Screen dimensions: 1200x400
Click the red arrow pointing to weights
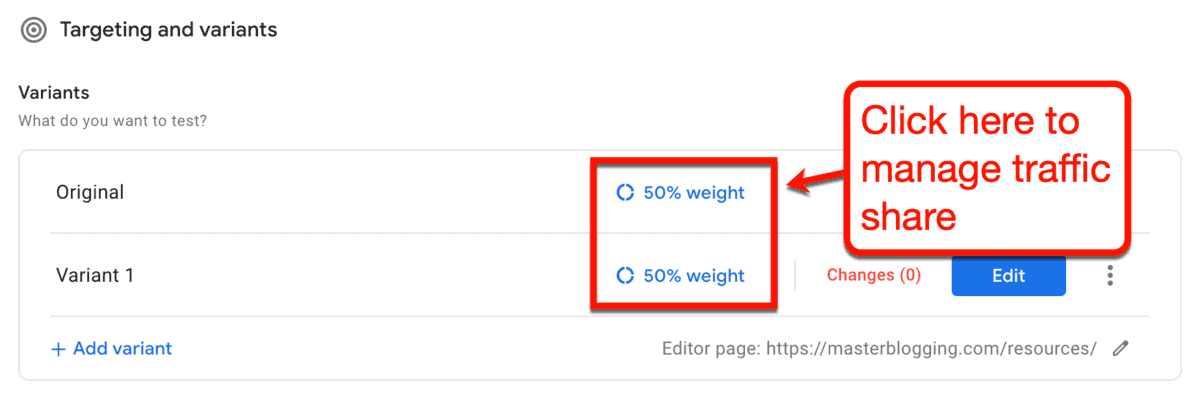pyautogui.click(x=813, y=180)
